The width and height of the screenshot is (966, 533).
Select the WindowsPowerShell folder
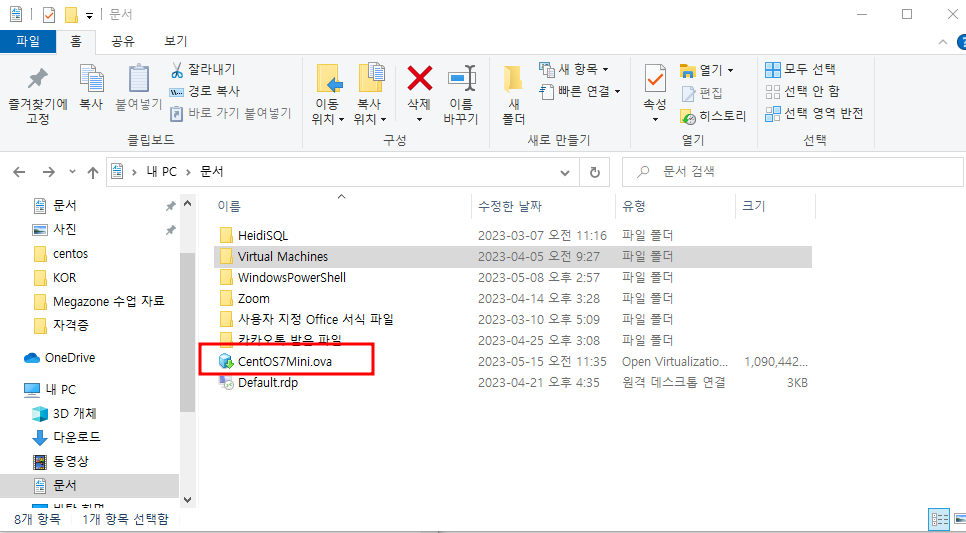[x=292, y=277]
